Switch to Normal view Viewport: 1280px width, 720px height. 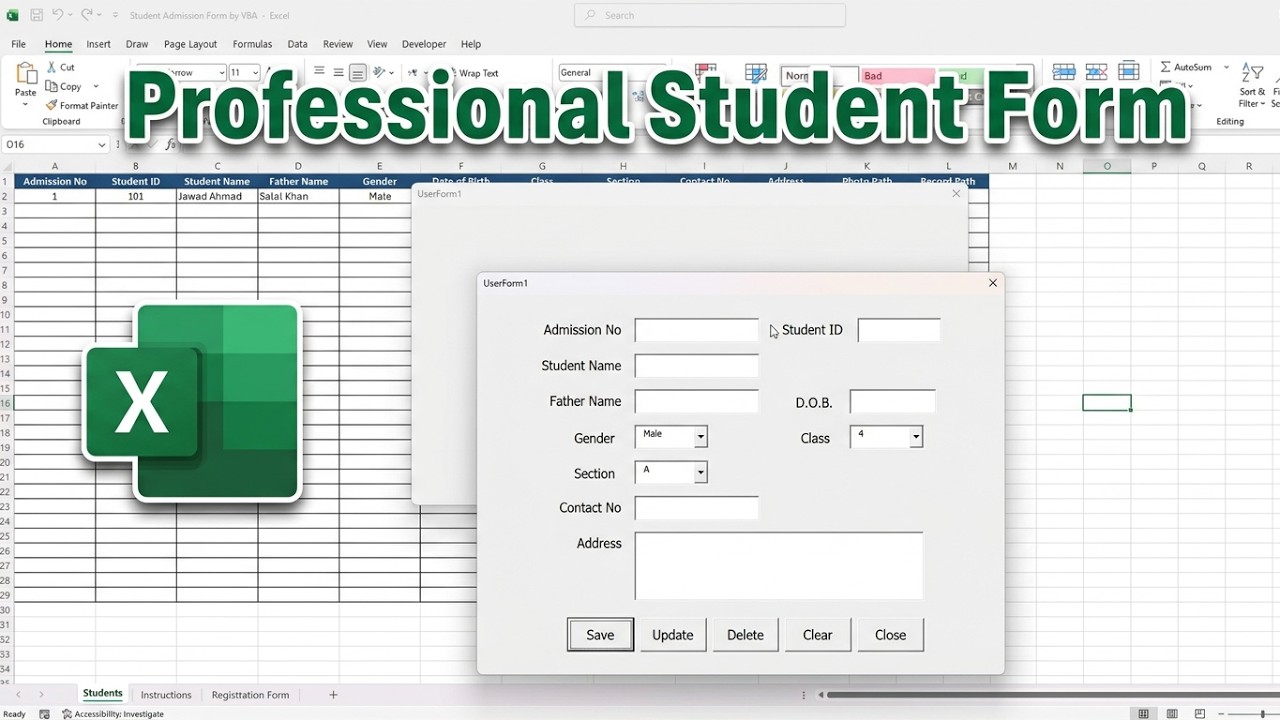pyautogui.click(x=1144, y=714)
